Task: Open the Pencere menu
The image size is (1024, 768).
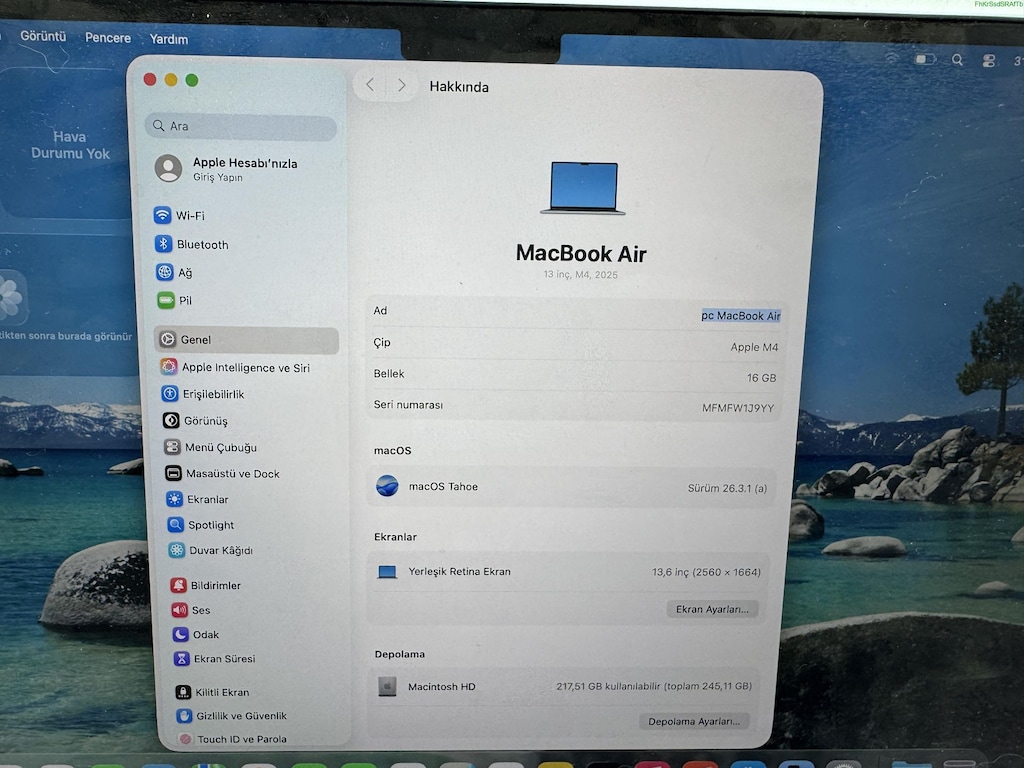Action: tap(108, 38)
